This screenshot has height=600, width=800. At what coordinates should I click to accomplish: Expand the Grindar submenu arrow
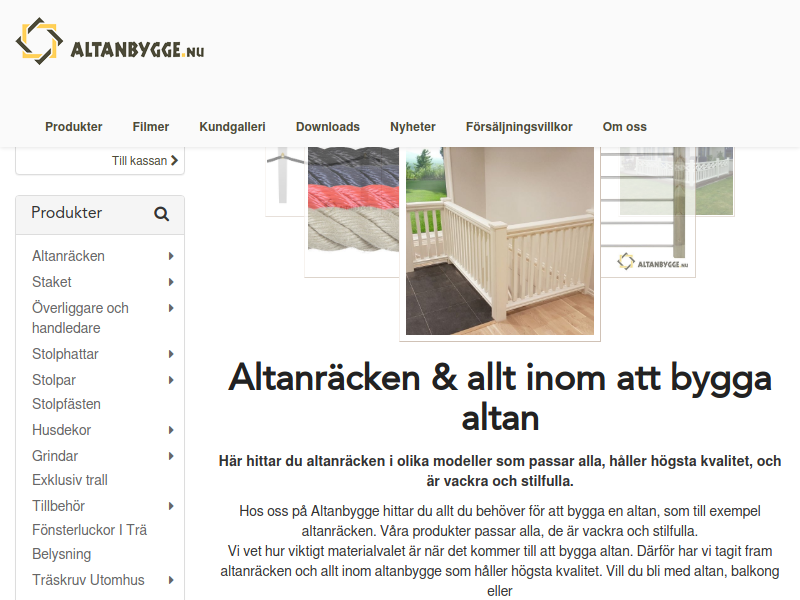(171, 456)
